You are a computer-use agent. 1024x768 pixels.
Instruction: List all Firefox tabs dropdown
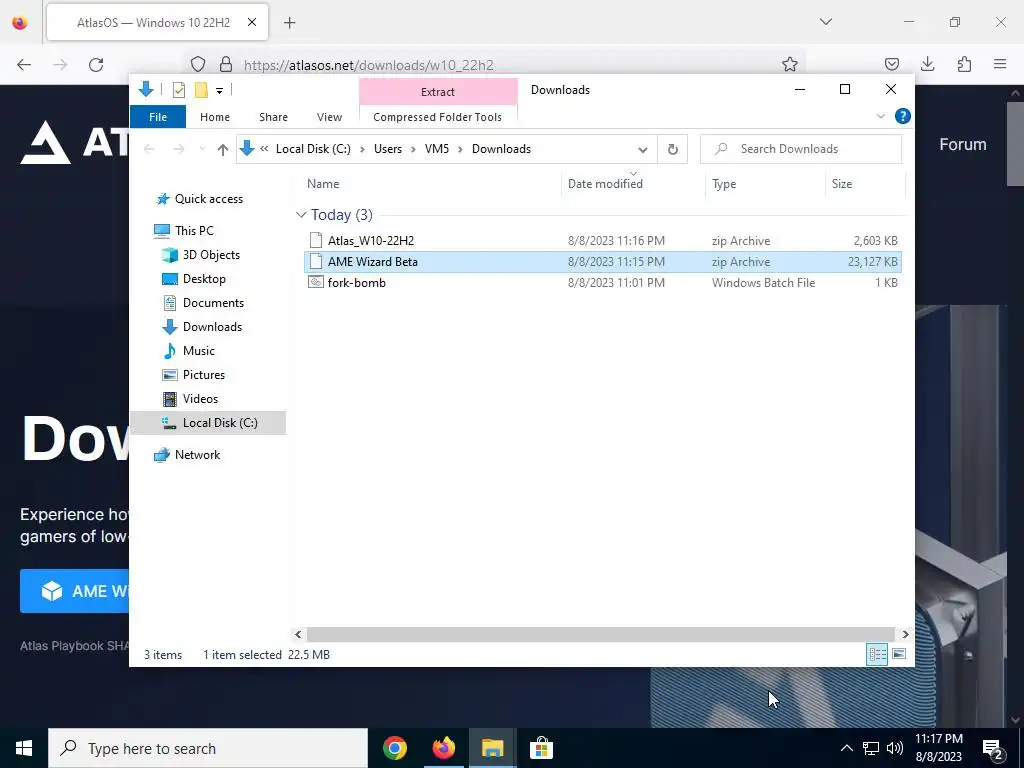(825, 22)
